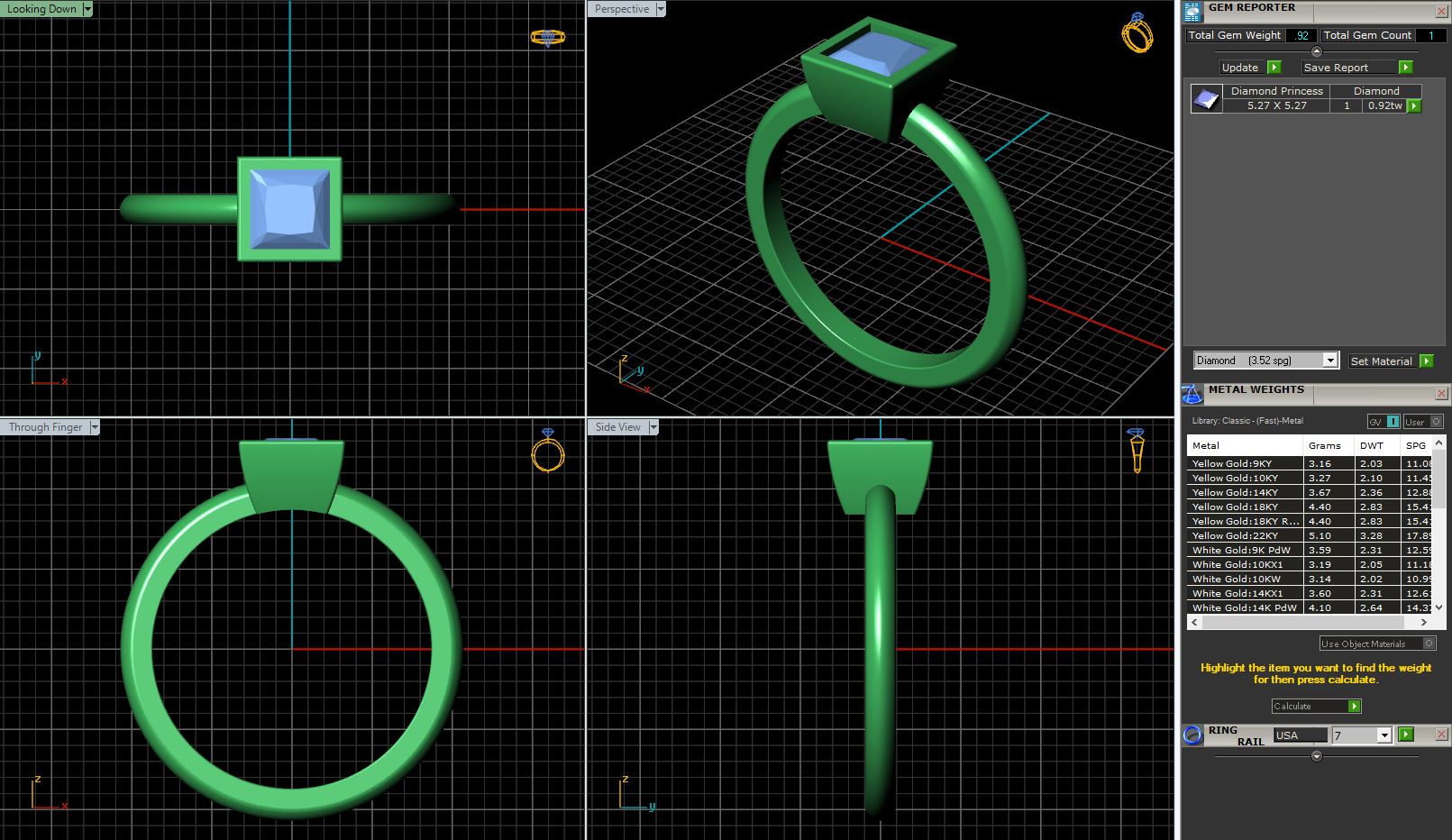
Task: Open the Perspective viewport menu
Action: 661,9
